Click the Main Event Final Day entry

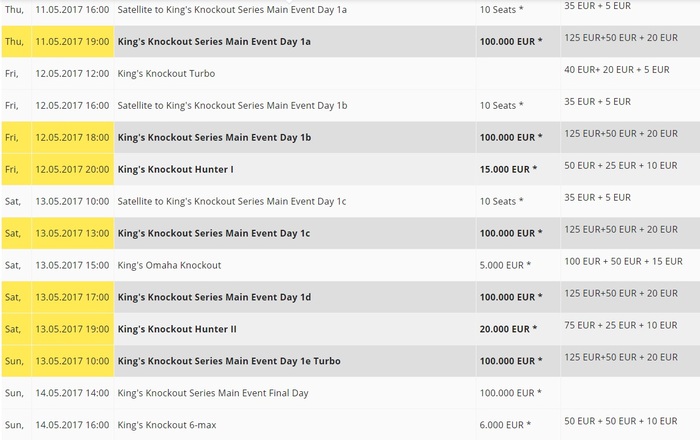pos(227,393)
